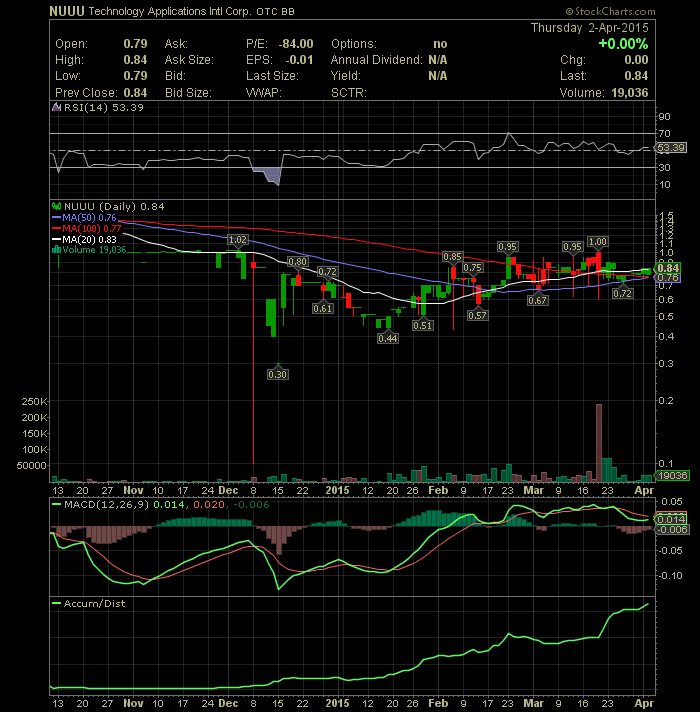Click the green 0.84 last price axis tag

click(668, 268)
